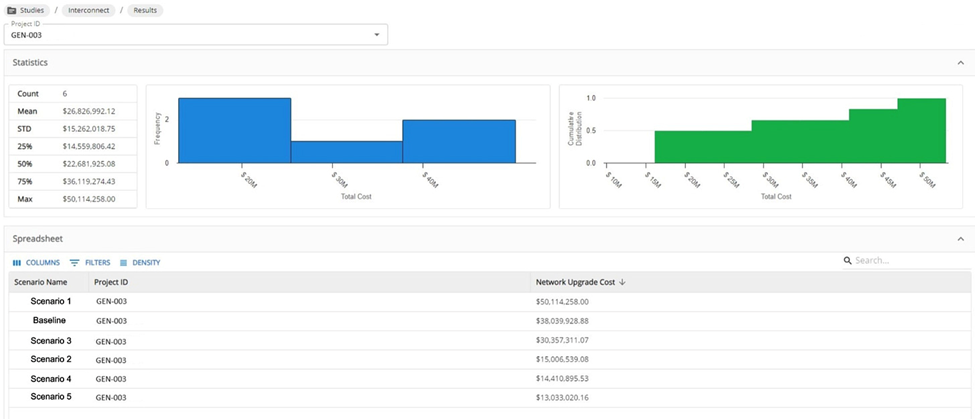Click the Network Upgrade Cost header
This screenshot has width=975, height=419.
tap(575, 282)
